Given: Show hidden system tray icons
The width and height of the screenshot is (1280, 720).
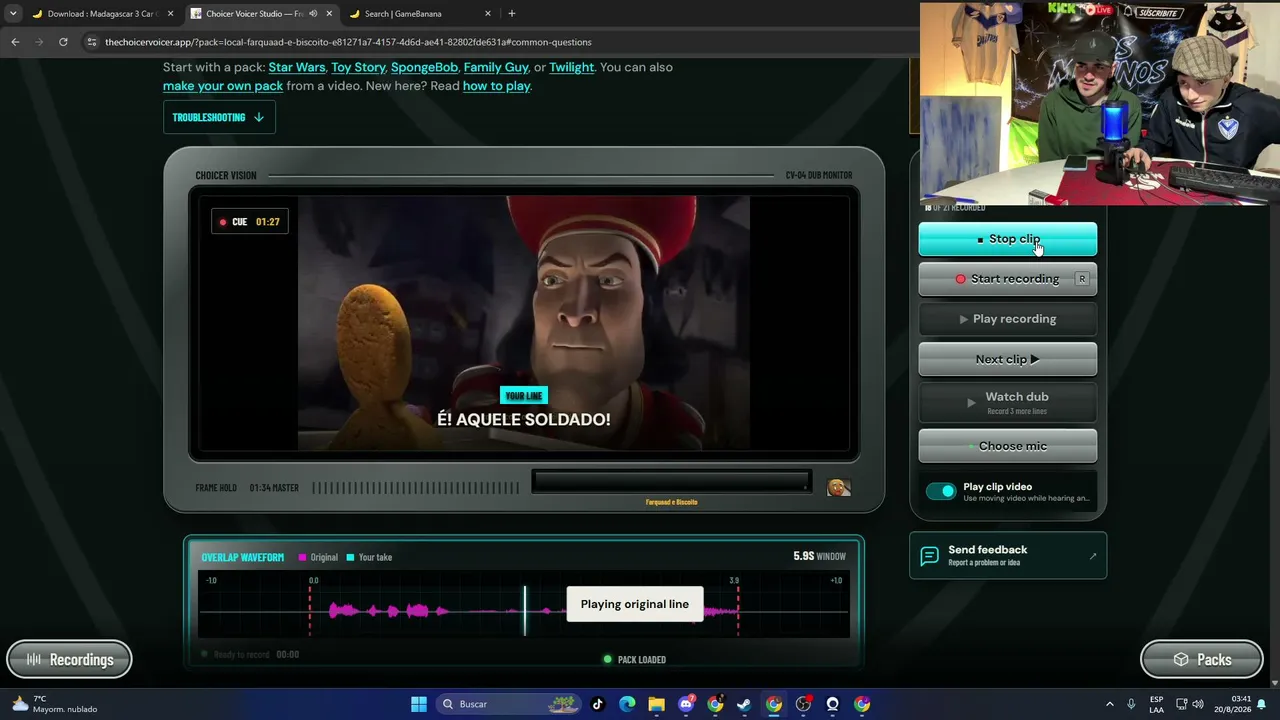Looking at the screenshot, I should pos(1109,704).
